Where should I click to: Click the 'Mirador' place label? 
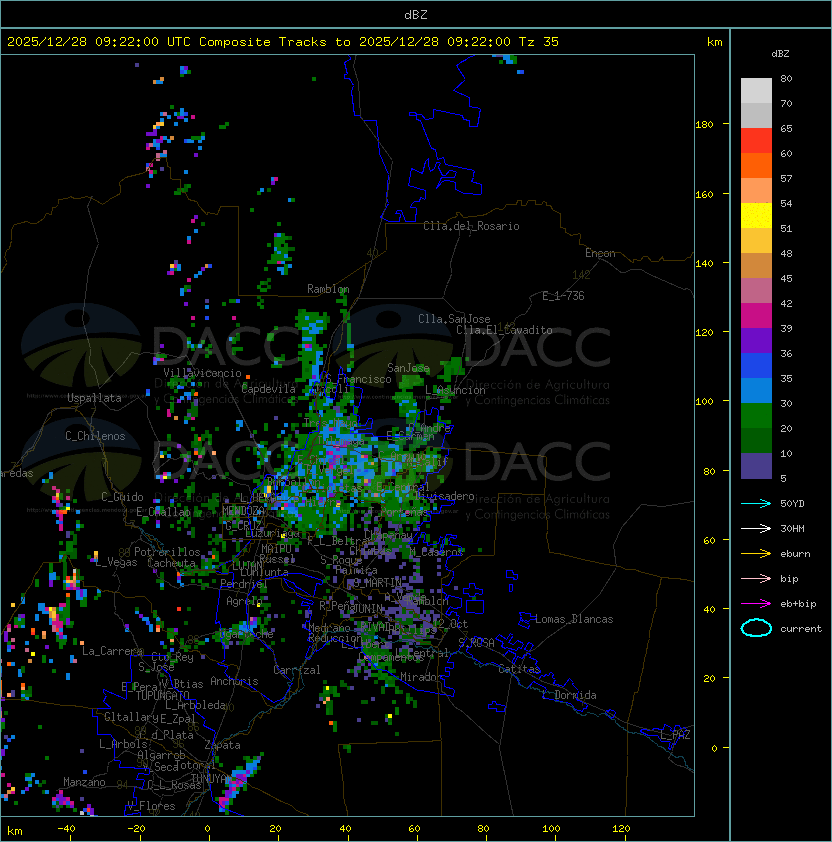(x=422, y=677)
